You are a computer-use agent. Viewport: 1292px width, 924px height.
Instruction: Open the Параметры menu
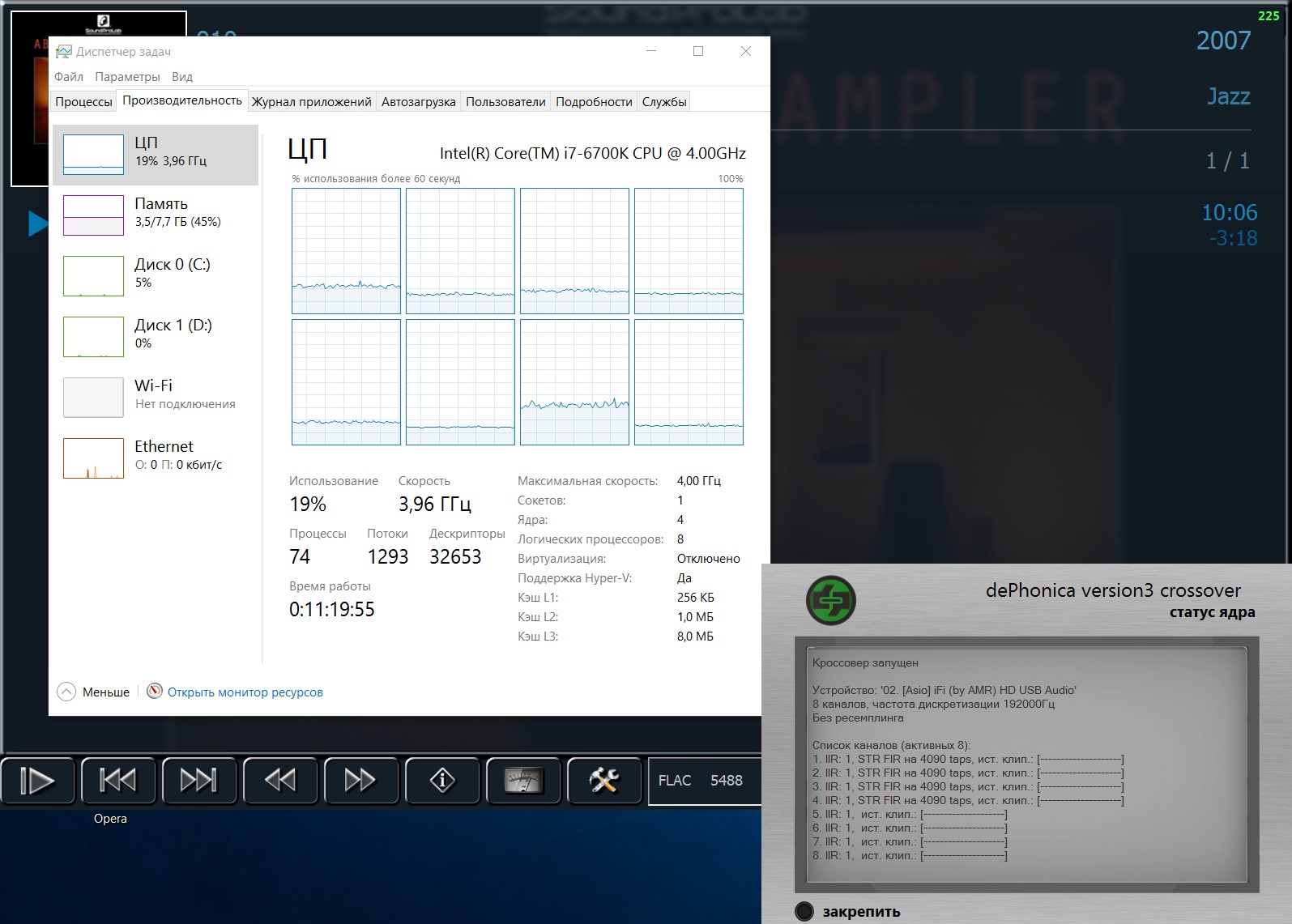tap(127, 77)
